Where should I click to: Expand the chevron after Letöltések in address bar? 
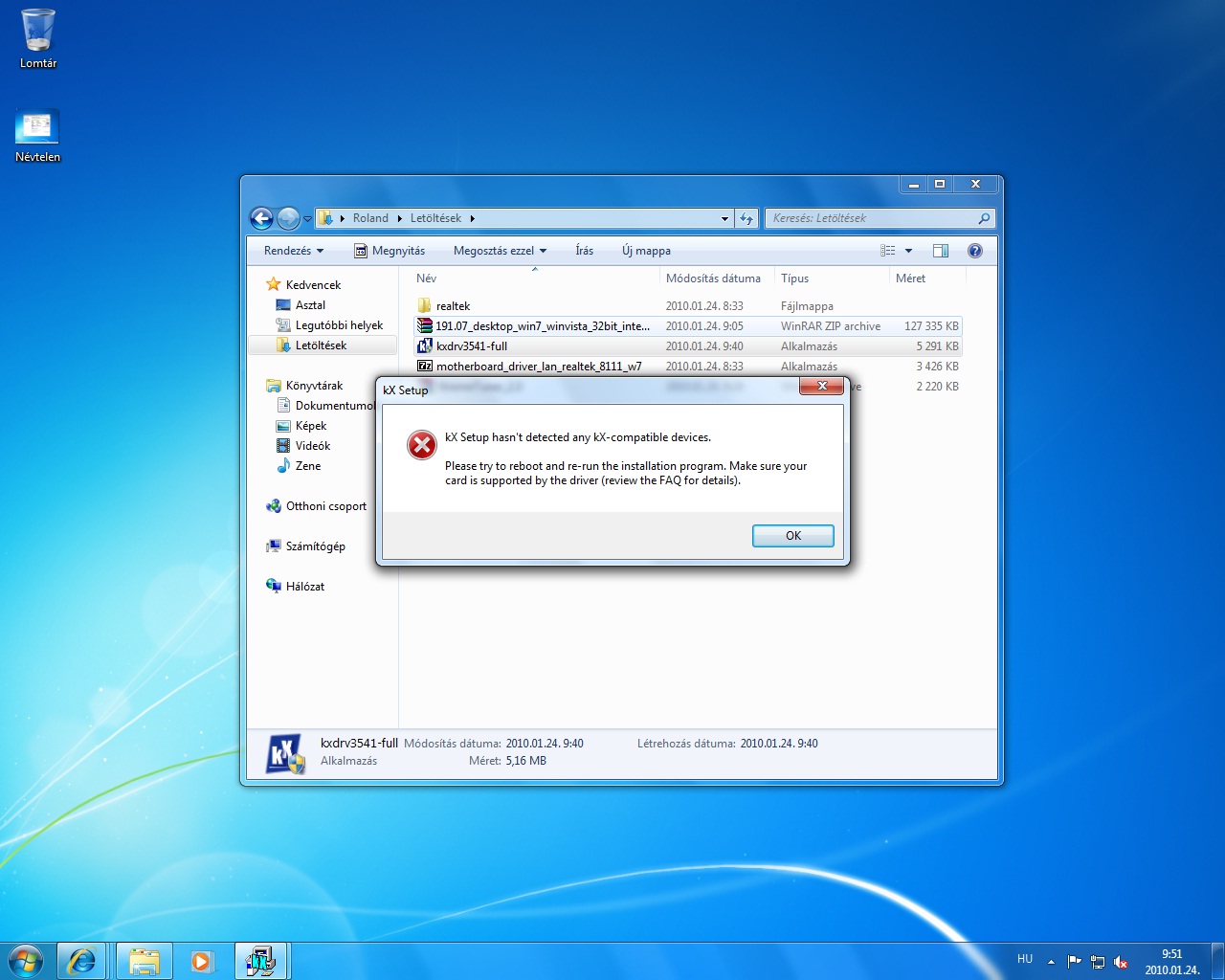click(473, 218)
